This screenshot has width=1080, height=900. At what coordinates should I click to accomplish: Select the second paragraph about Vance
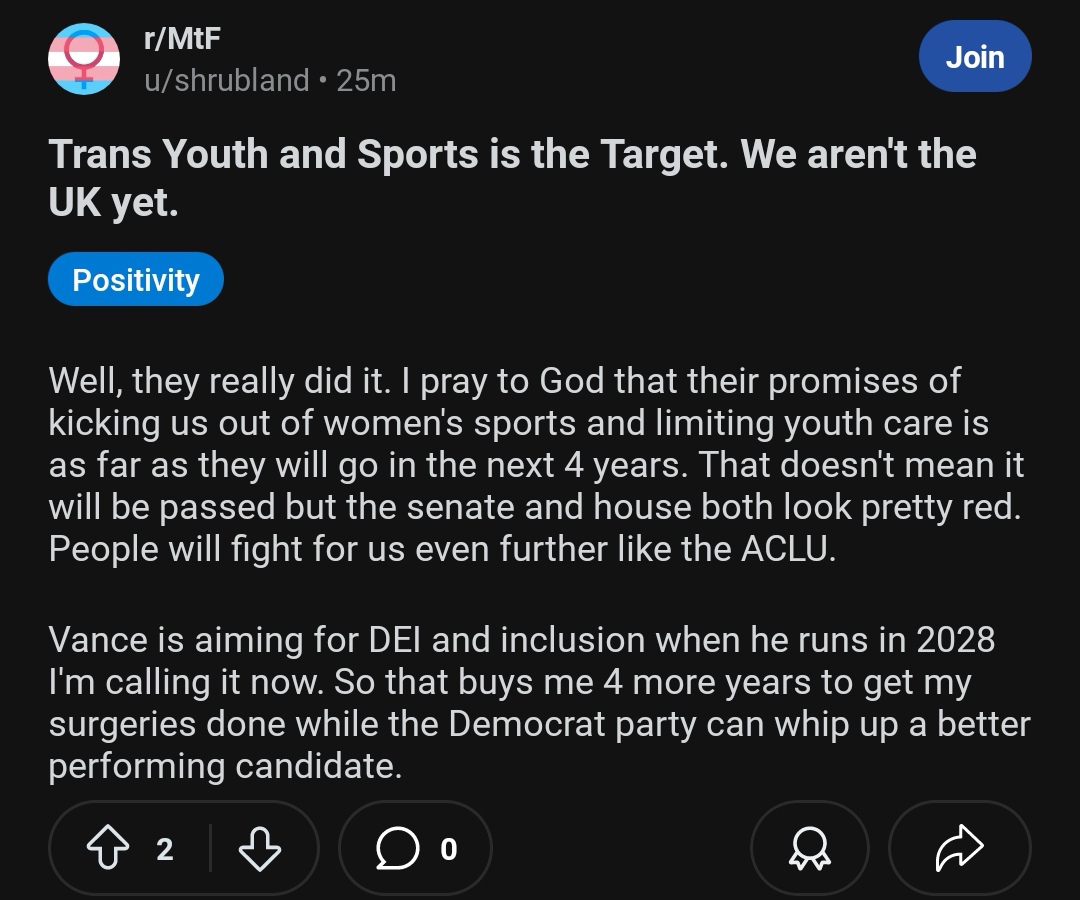pos(539,702)
